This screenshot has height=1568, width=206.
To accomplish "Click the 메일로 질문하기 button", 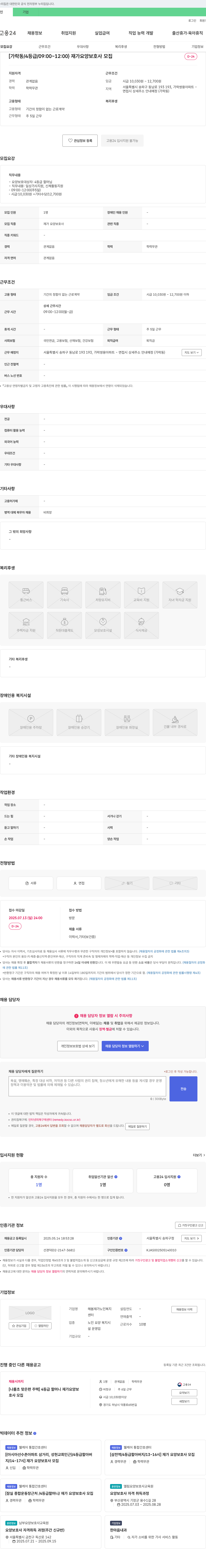I will pyautogui.click(x=137, y=1127).
